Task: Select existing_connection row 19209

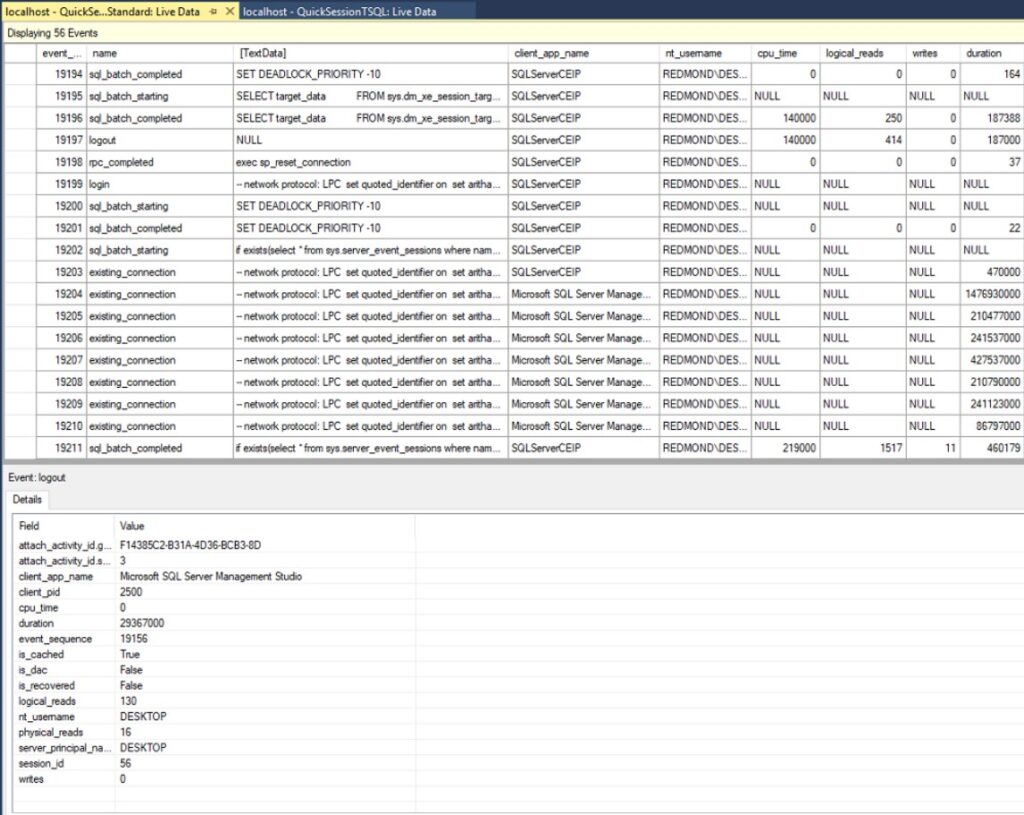Action: [x=514, y=404]
